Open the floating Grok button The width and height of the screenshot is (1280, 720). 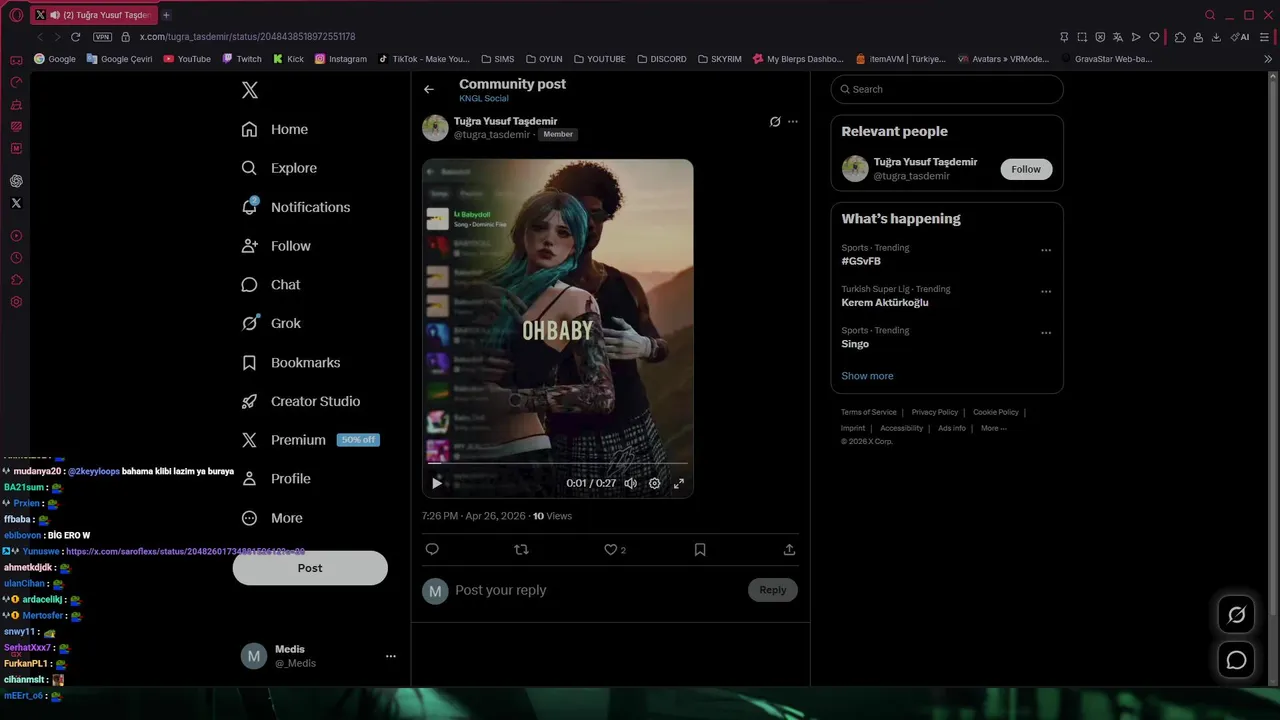tap(1237, 615)
